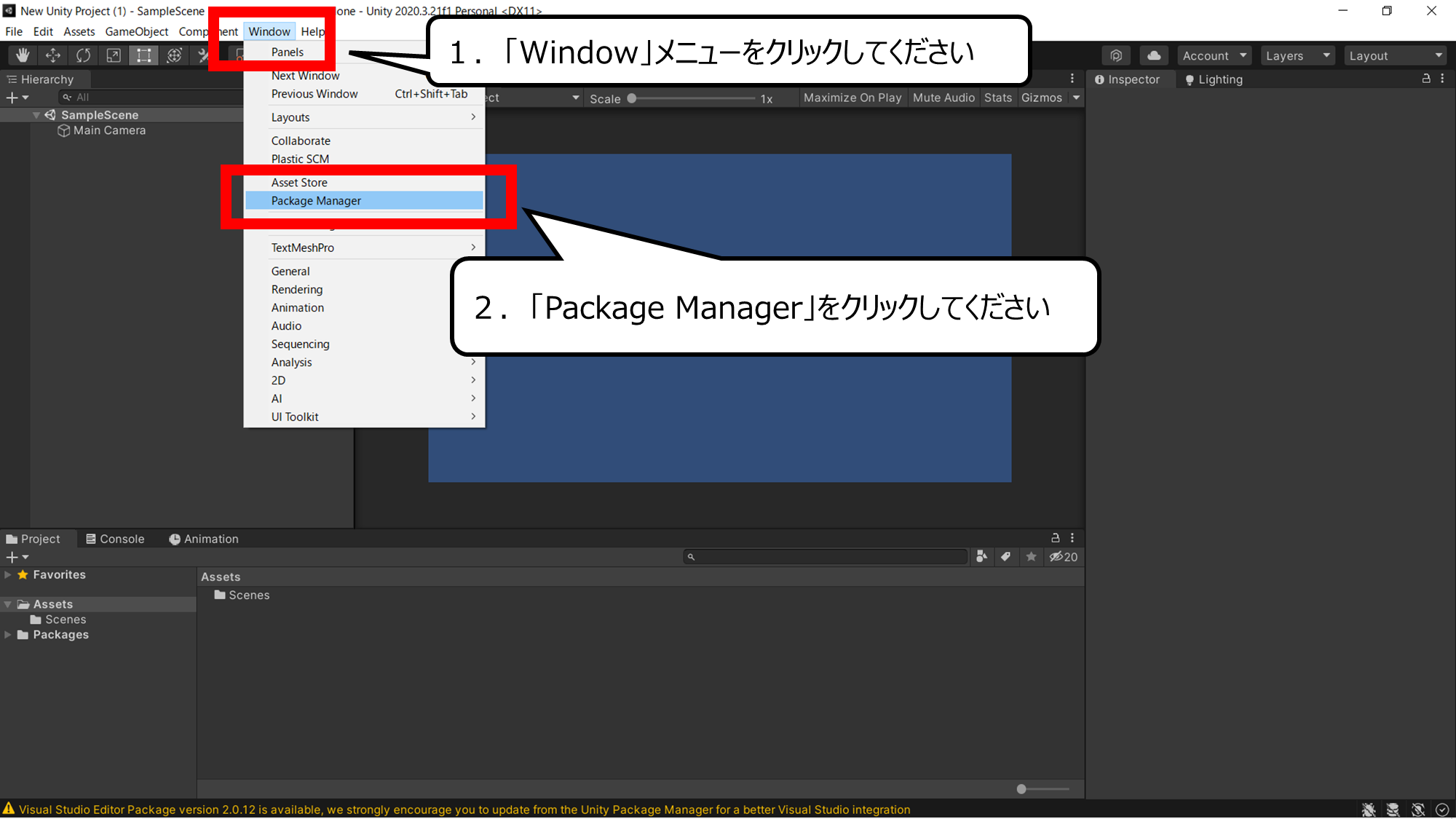
Task: Click Plastic SCM menu entry
Action: 364,159
